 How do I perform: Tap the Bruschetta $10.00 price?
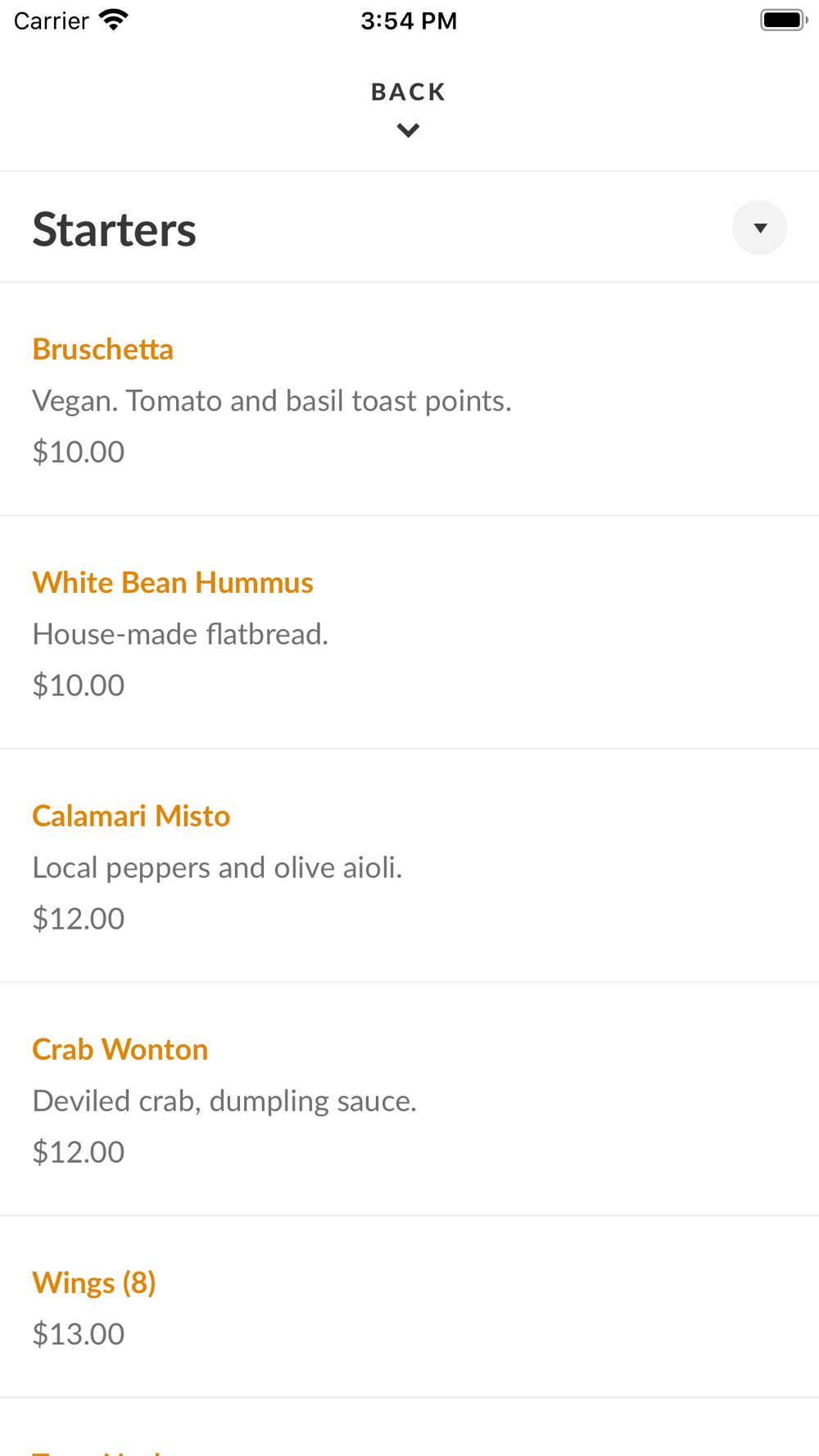[x=79, y=452]
